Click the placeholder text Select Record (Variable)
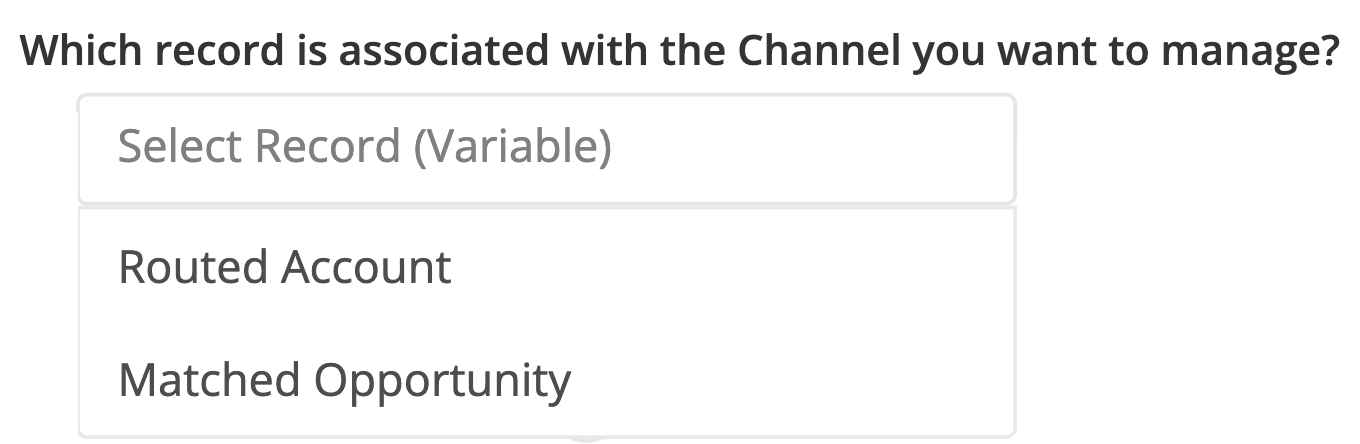Image resolution: width=1360 pixels, height=444 pixels. point(364,148)
